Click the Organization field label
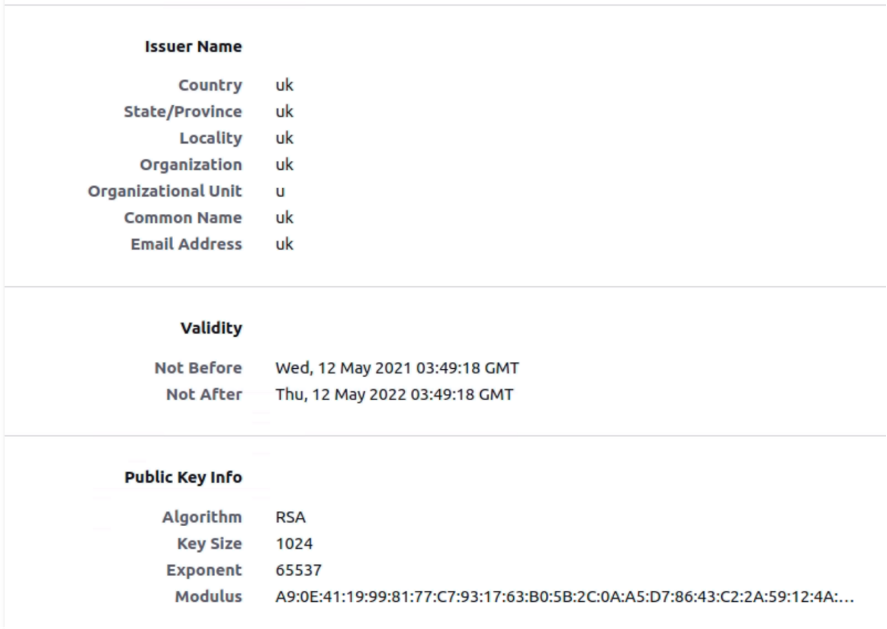The image size is (887, 629). (x=191, y=165)
